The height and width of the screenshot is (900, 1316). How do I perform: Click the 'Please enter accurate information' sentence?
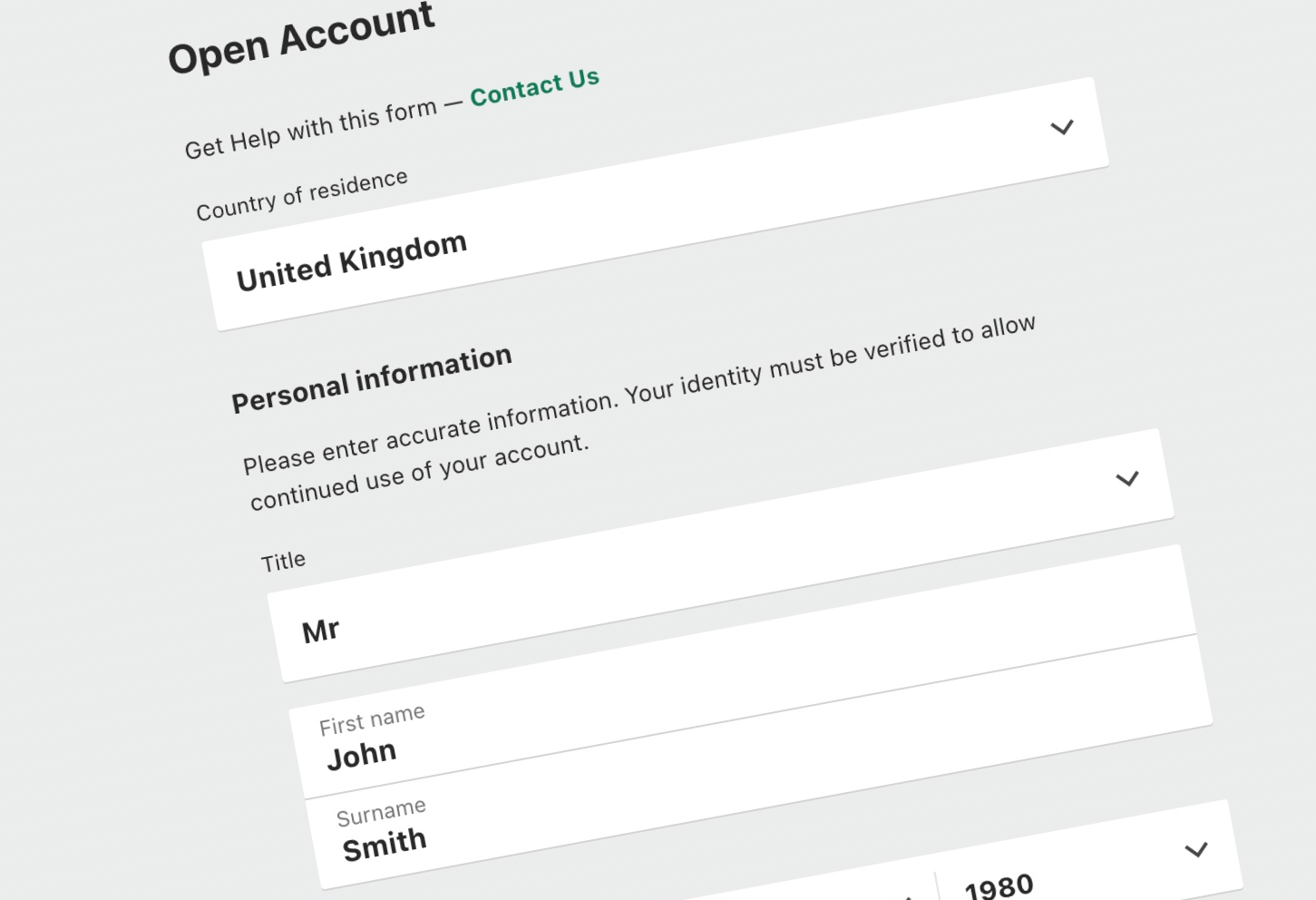pos(428,434)
